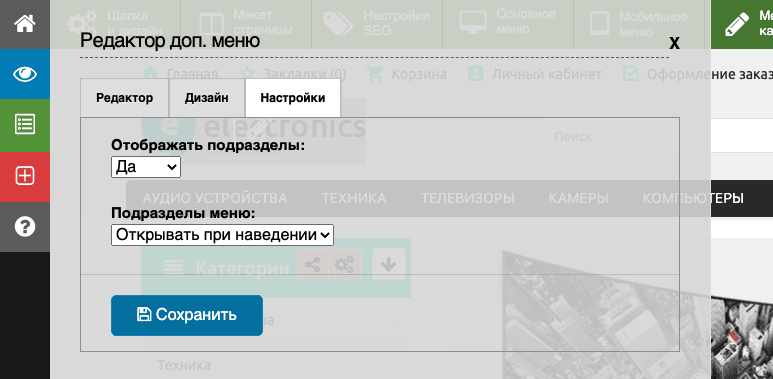Open Настройки SEO toolbar item
Viewport: 773px width, 379px height.
(x=377, y=24)
